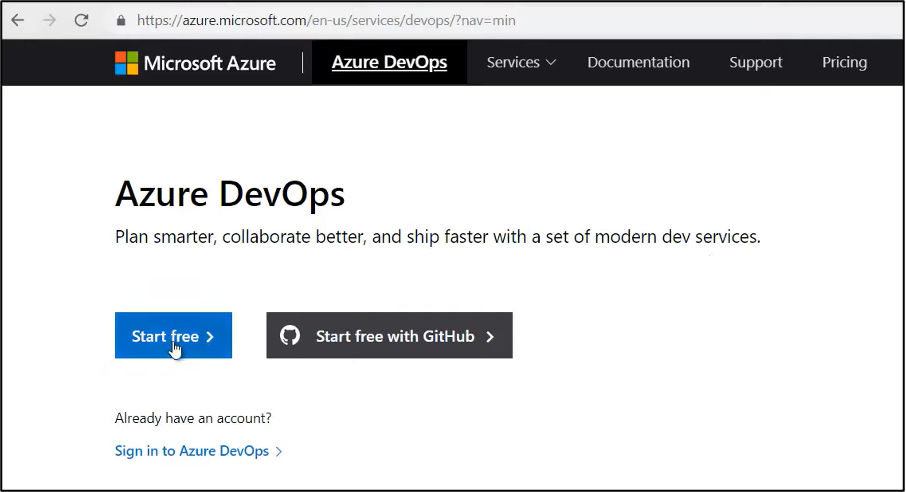This screenshot has height=492, width=906.
Task: Click arrow on Start free with GitHub
Action: pyautogui.click(x=490, y=336)
